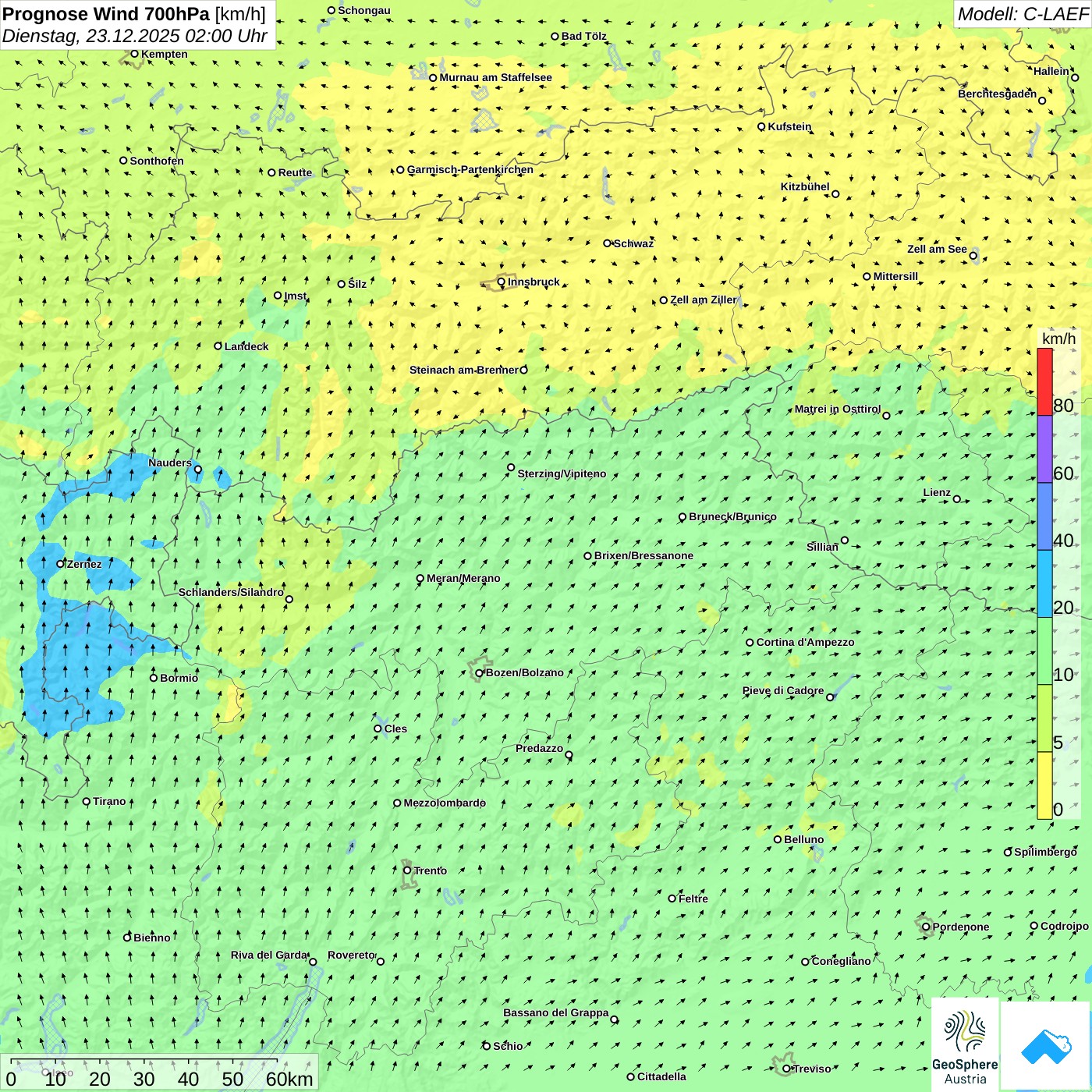This screenshot has height=1092, width=1092.
Task: Click the 60km scale bar label
Action: pos(289,1079)
